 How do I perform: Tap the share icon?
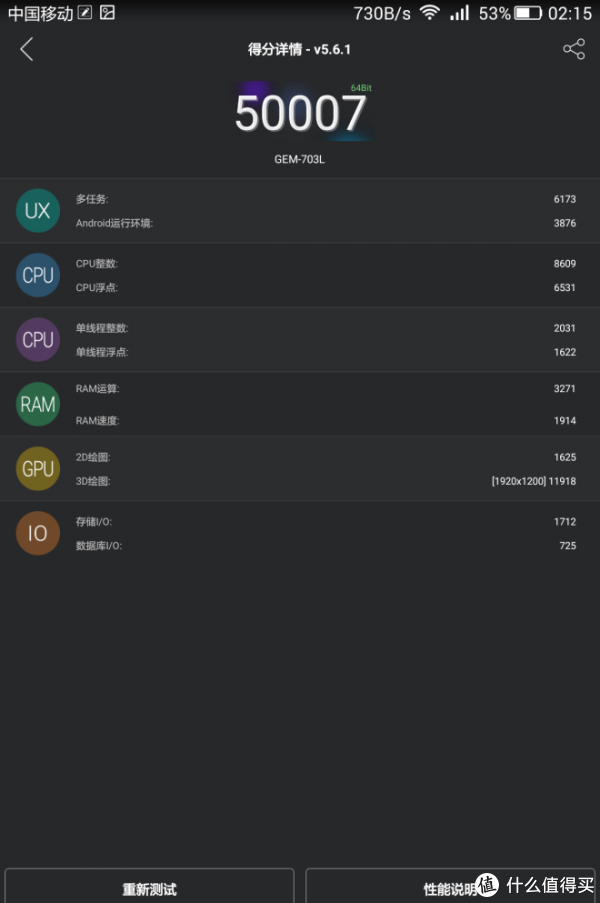pyautogui.click(x=573, y=49)
